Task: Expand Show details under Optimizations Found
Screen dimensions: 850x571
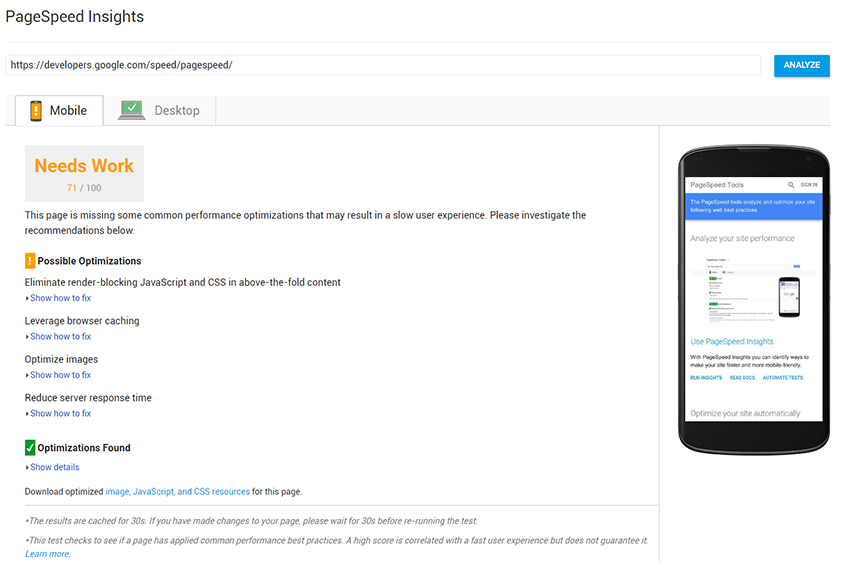Action: tap(54, 467)
